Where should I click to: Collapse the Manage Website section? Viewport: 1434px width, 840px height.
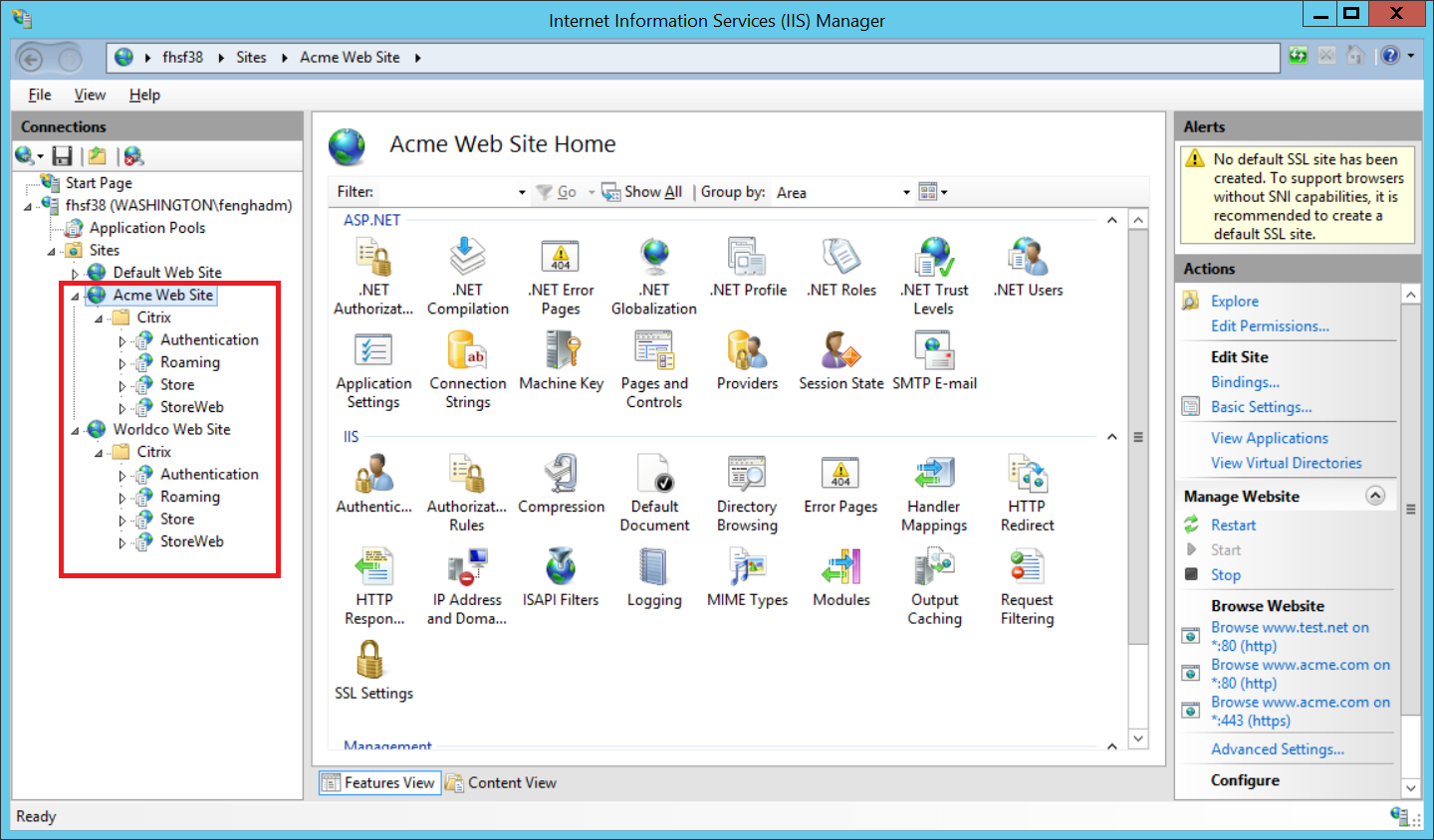click(x=1375, y=496)
